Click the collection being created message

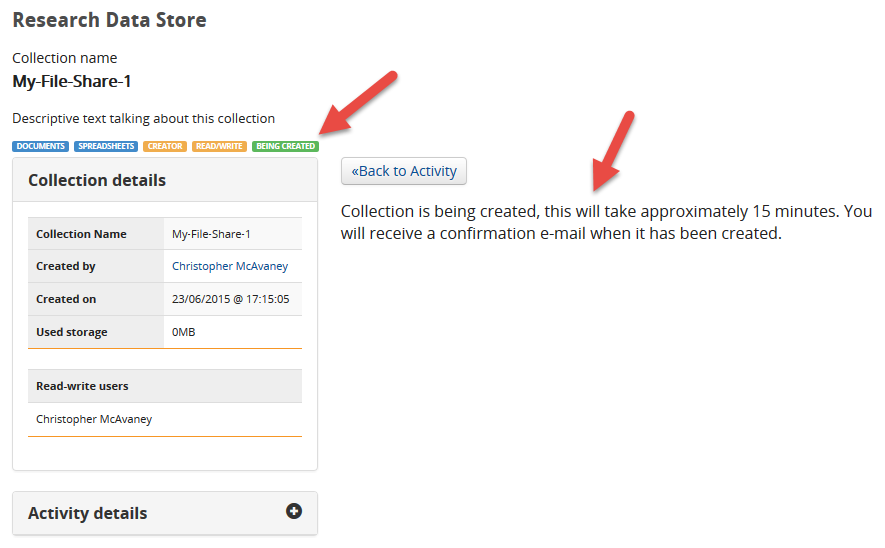(606, 222)
